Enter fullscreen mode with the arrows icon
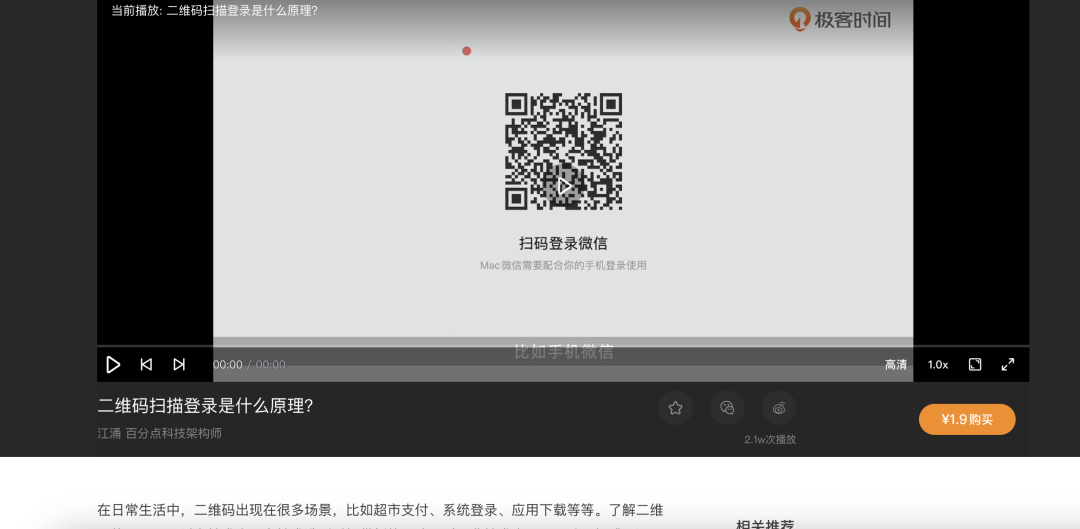The height and width of the screenshot is (529, 1080). (1008, 365)
